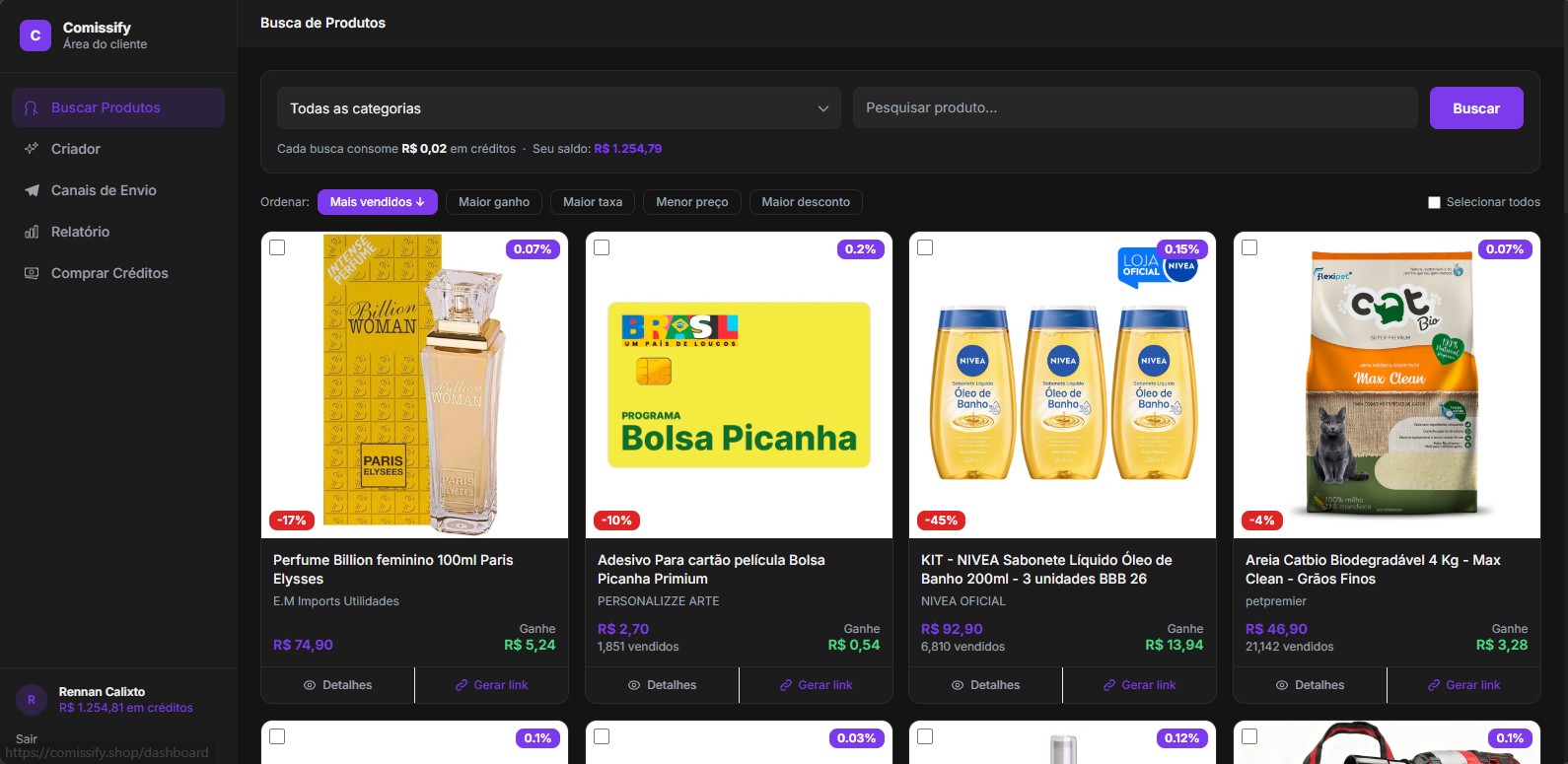Focus the Pesquisar produto search field
1568x764 pixels.
tap(1135, 108)
